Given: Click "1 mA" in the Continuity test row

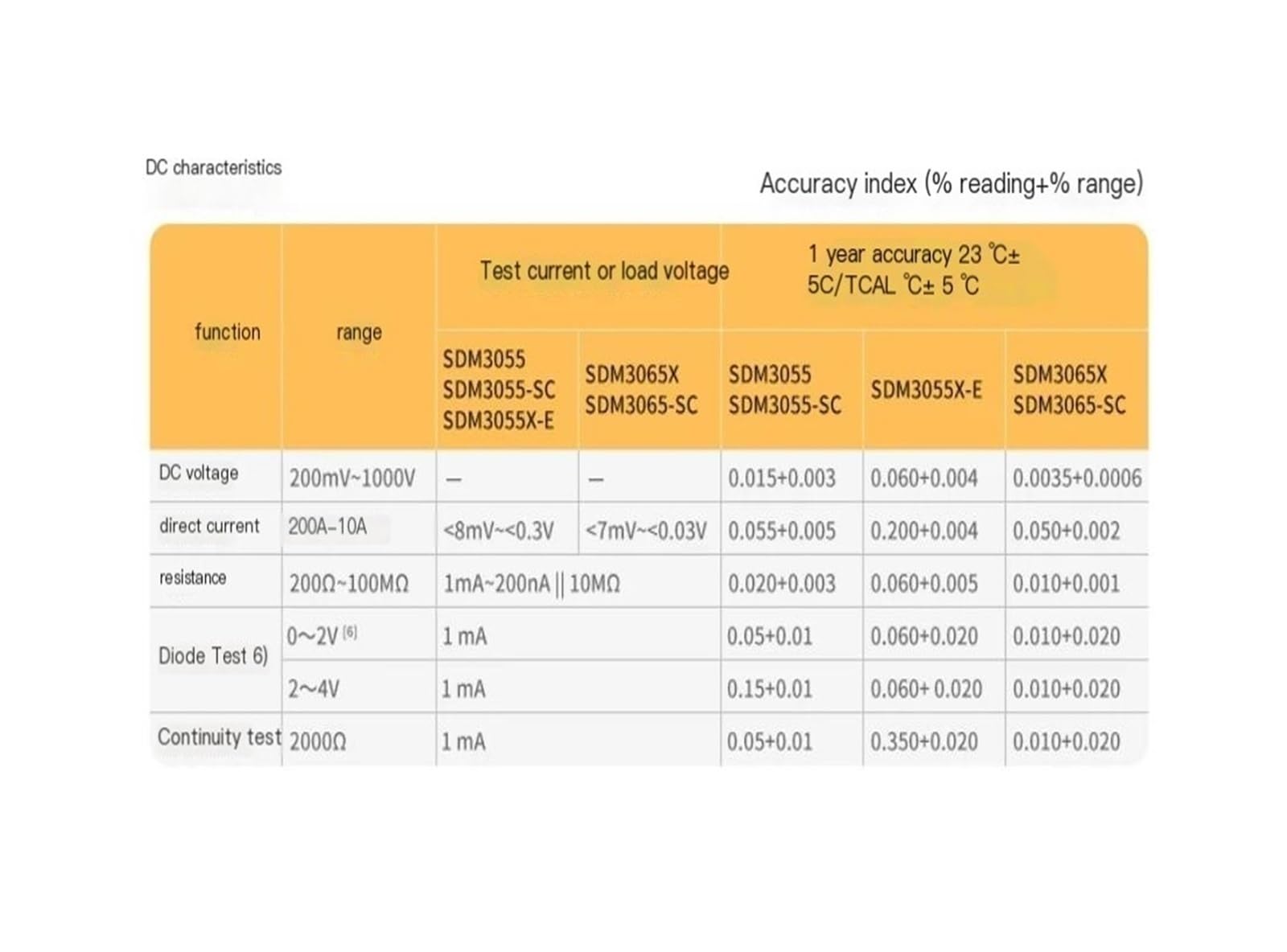Looking at the screenshot, I should click(464, 741).
